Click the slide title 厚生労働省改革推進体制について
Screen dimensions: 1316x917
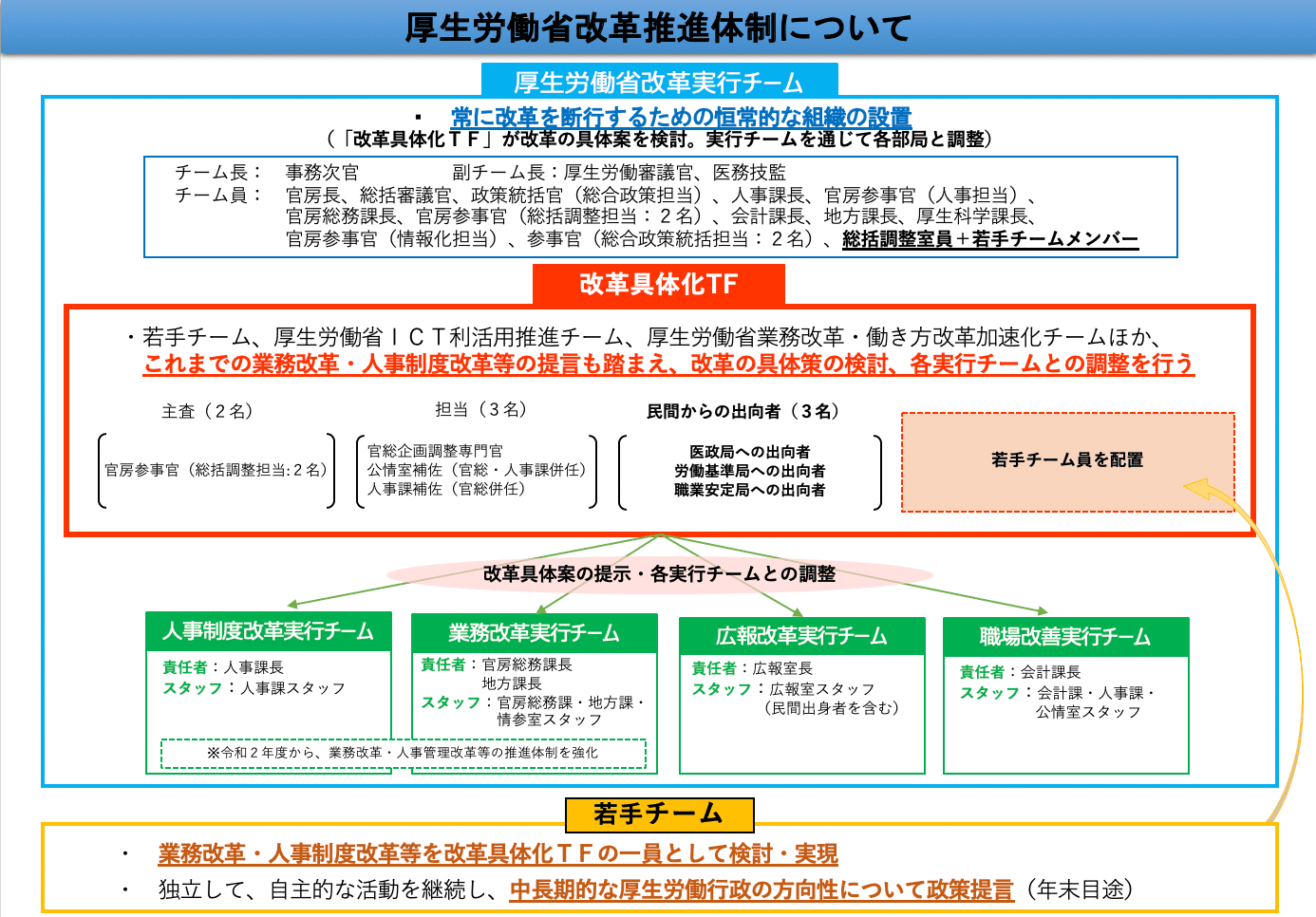658,28
